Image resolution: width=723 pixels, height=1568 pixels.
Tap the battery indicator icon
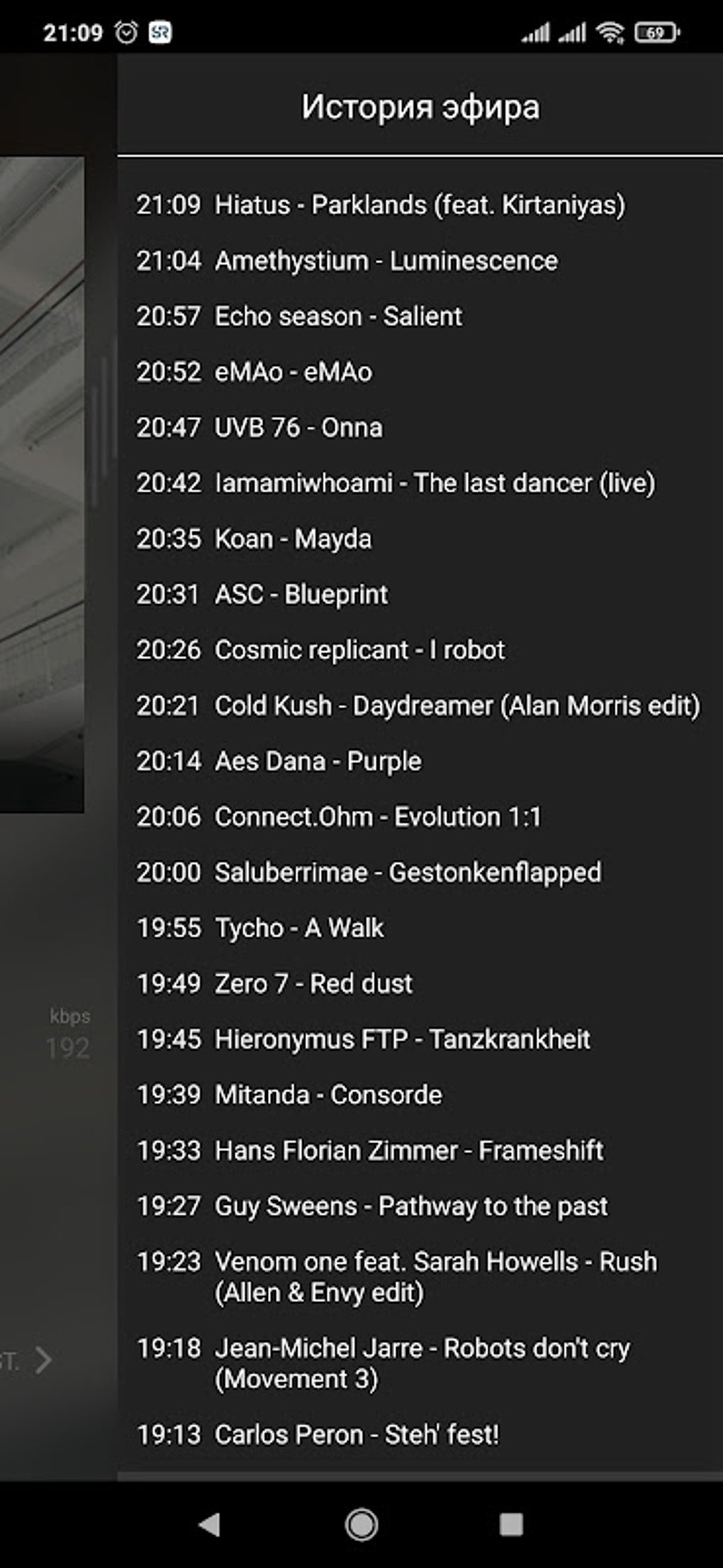click(x=657, y=32)
